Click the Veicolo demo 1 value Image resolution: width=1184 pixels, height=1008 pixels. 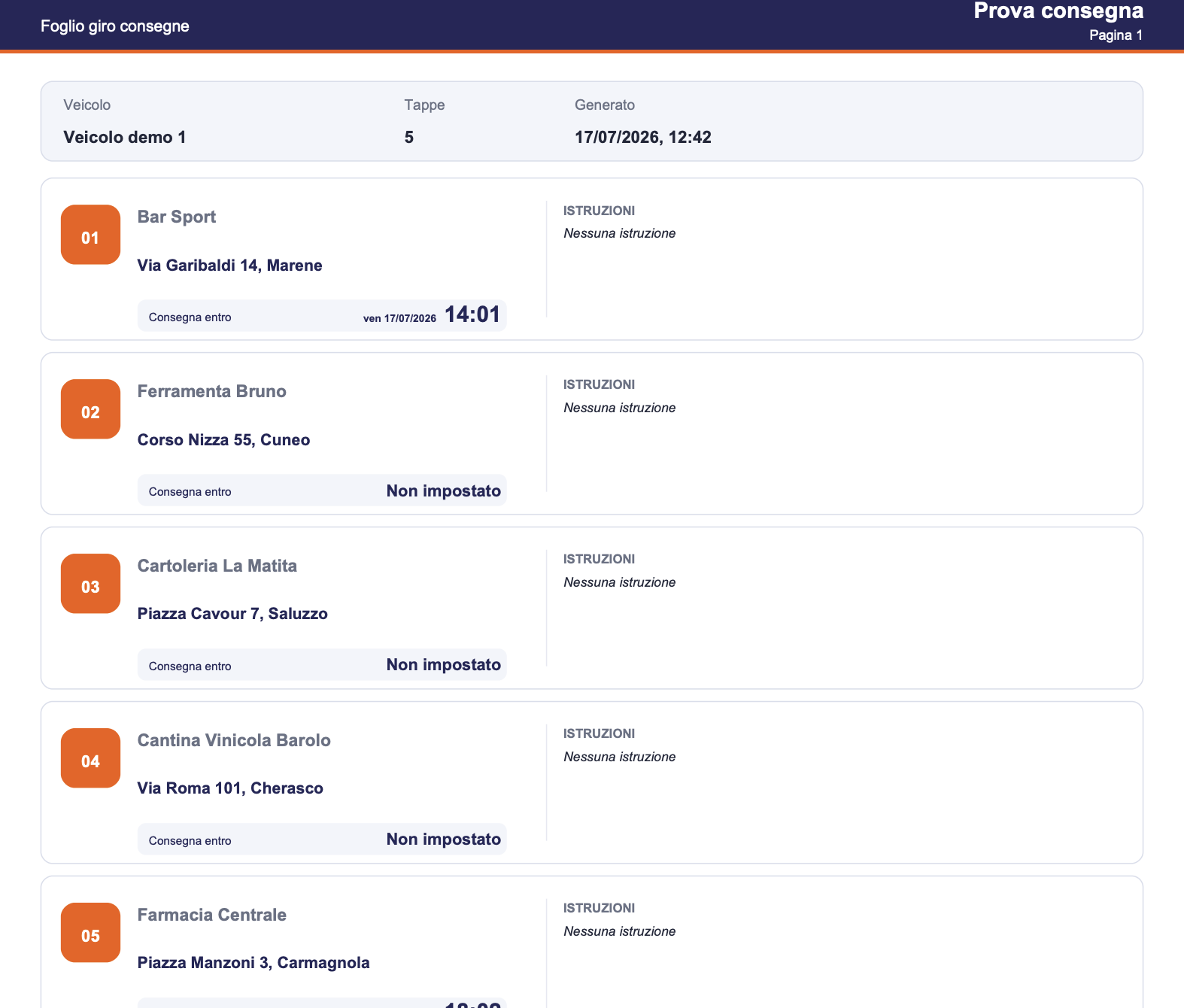point(125,137)
